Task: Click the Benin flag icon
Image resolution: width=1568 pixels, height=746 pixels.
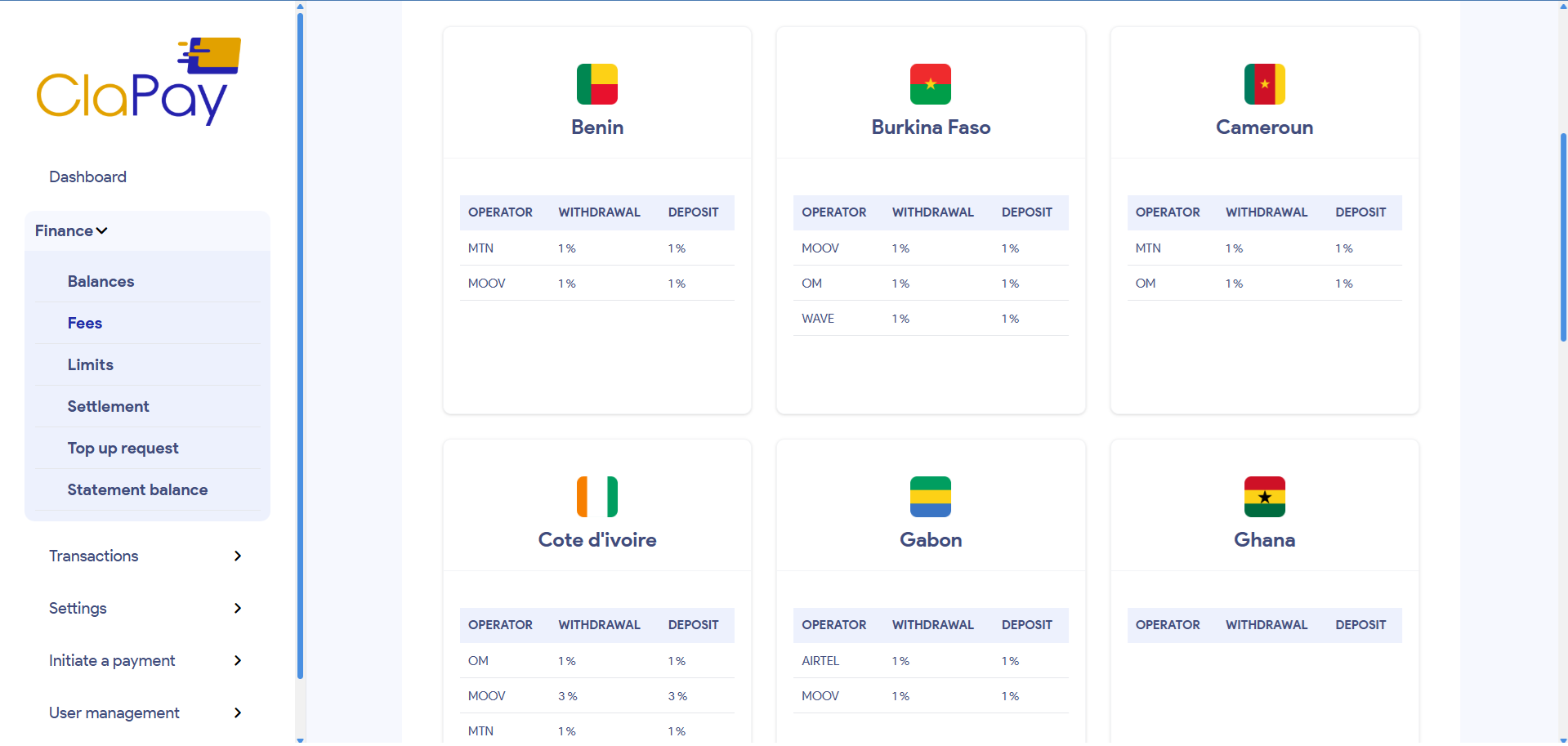Action: tap(596, 83)
